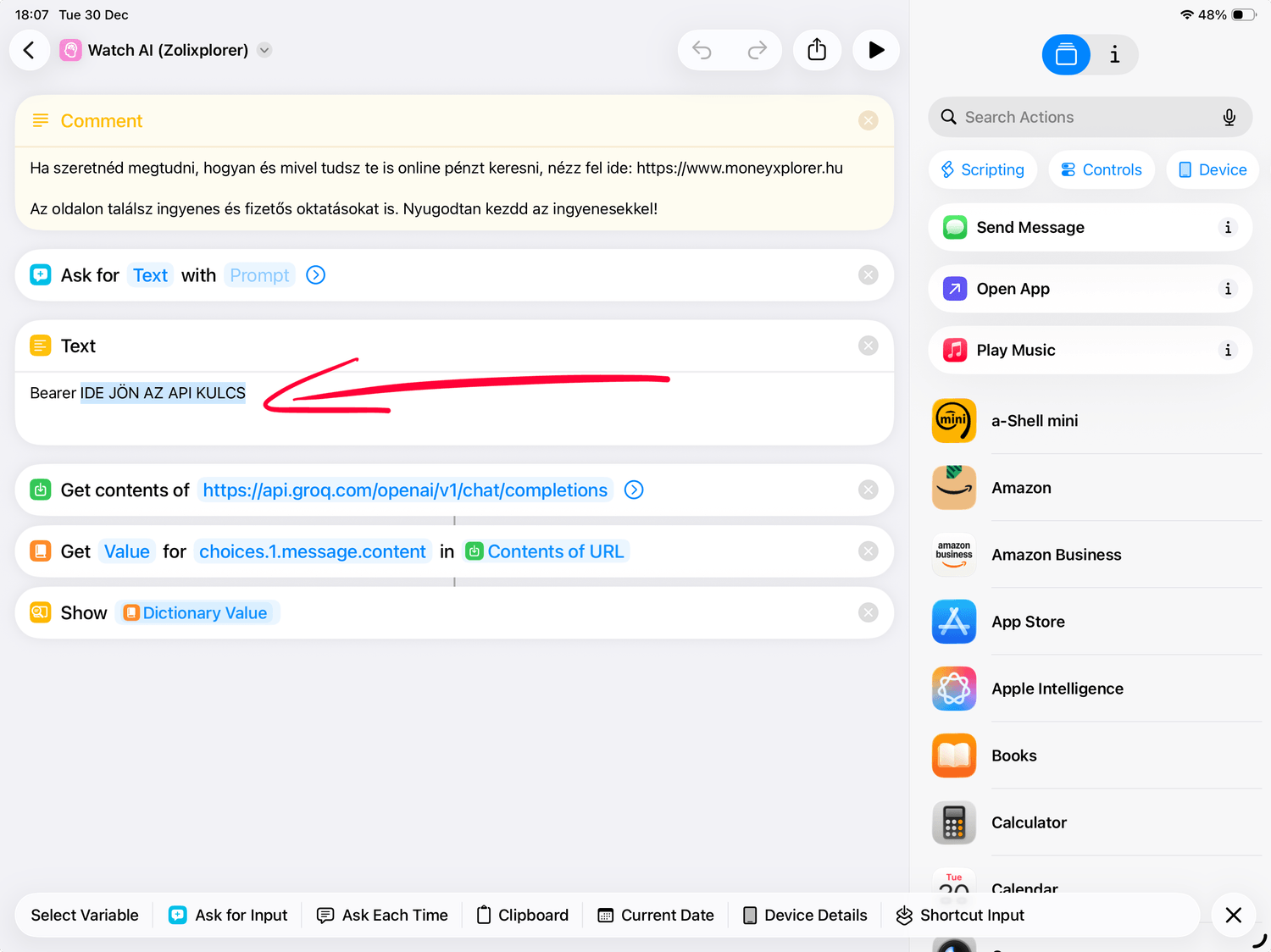Add the Open App action
Viewport: 1271px width, 952px height.
click(x=1090, y=289)
